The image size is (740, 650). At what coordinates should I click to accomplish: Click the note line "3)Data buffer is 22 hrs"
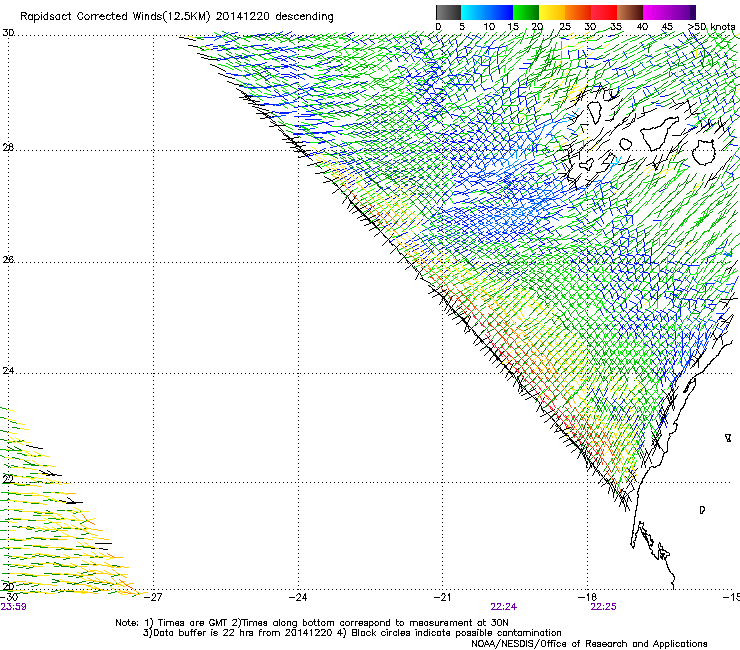click(352, 633)
